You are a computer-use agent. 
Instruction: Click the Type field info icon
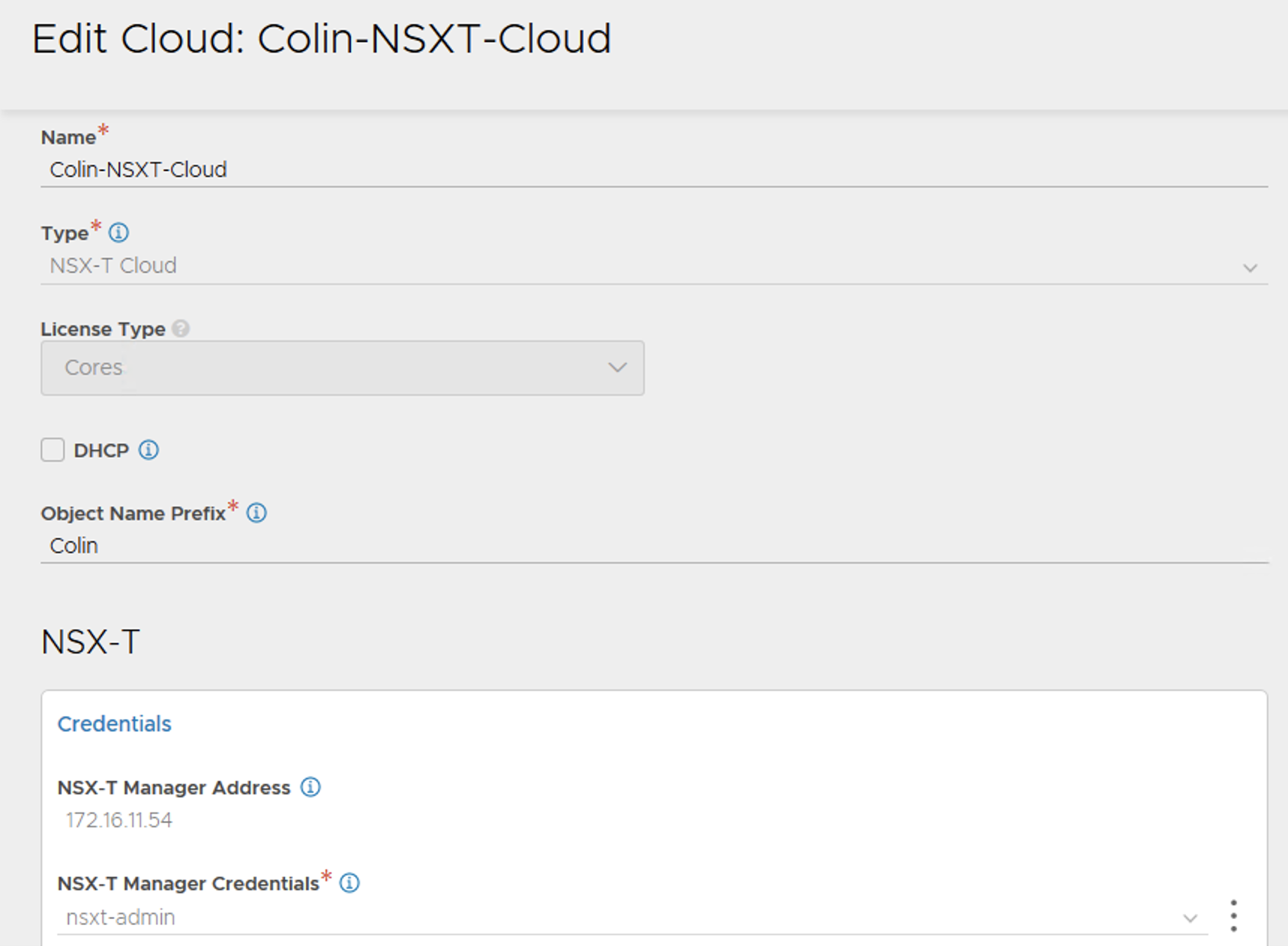tap(118, 232)
